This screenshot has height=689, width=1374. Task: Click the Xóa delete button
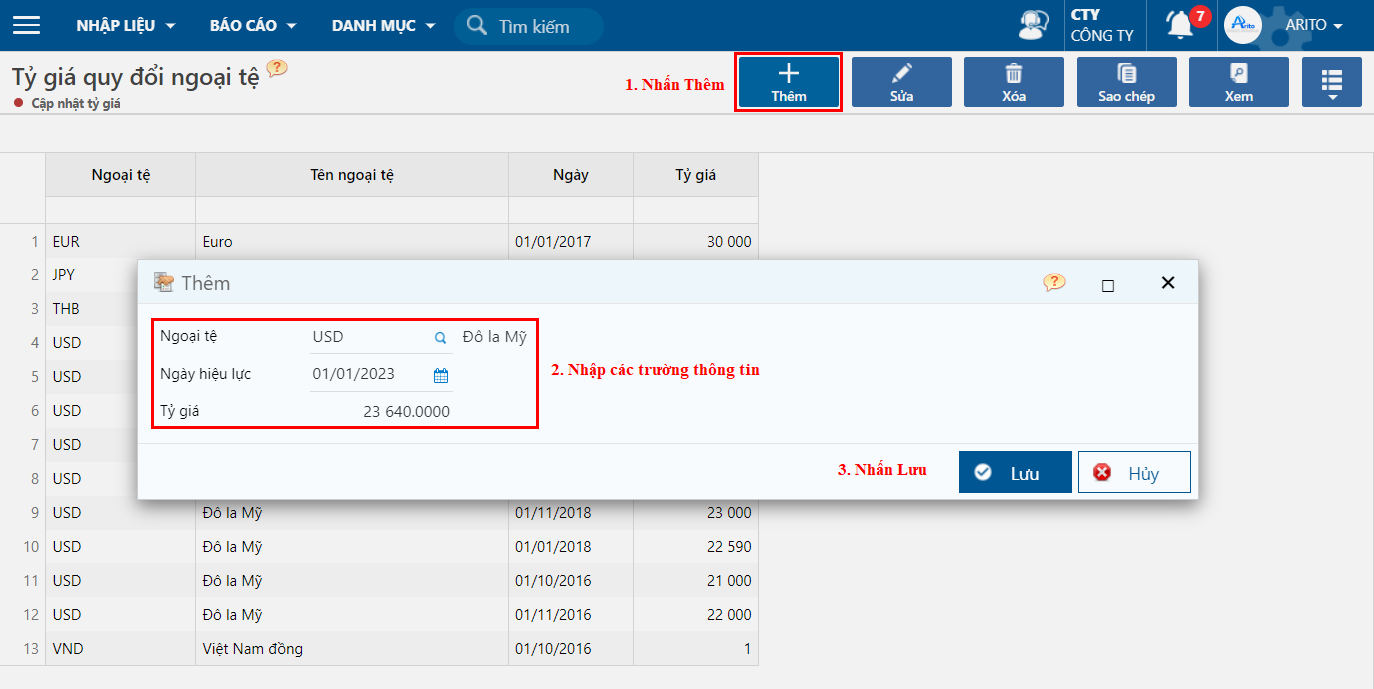pyautogui.click(x=1013, y=82)
